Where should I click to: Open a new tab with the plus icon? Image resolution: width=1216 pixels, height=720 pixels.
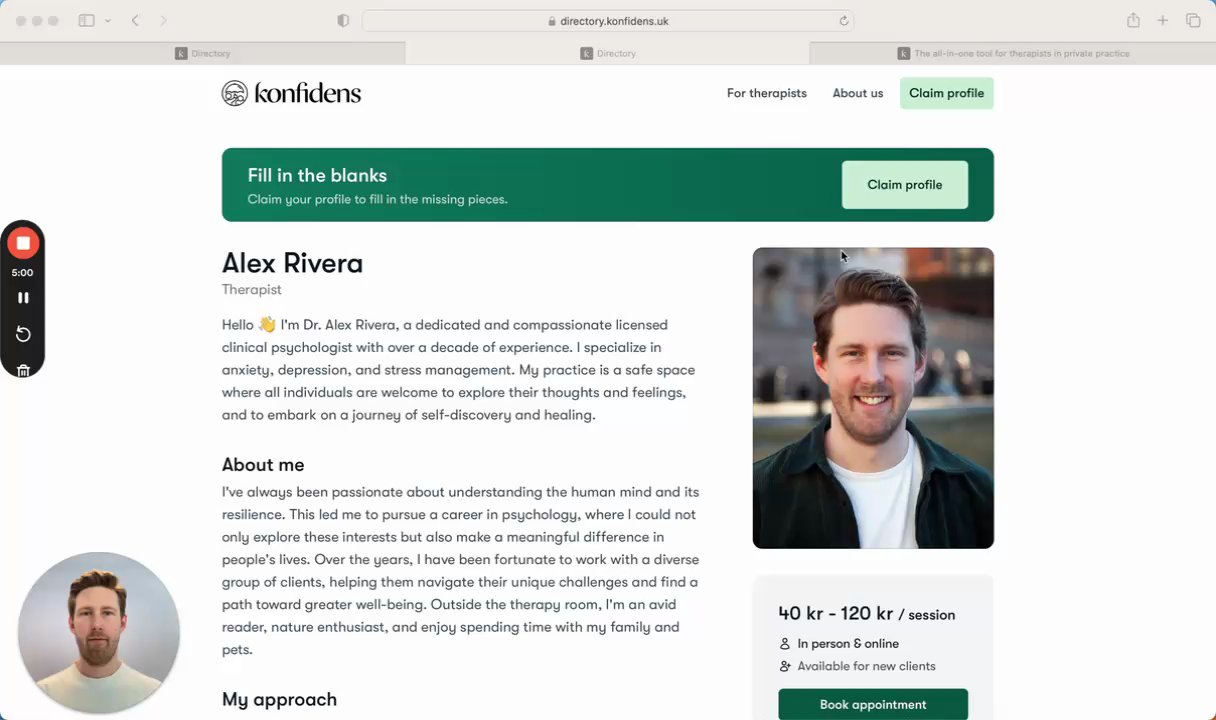tap(1162, 20)
